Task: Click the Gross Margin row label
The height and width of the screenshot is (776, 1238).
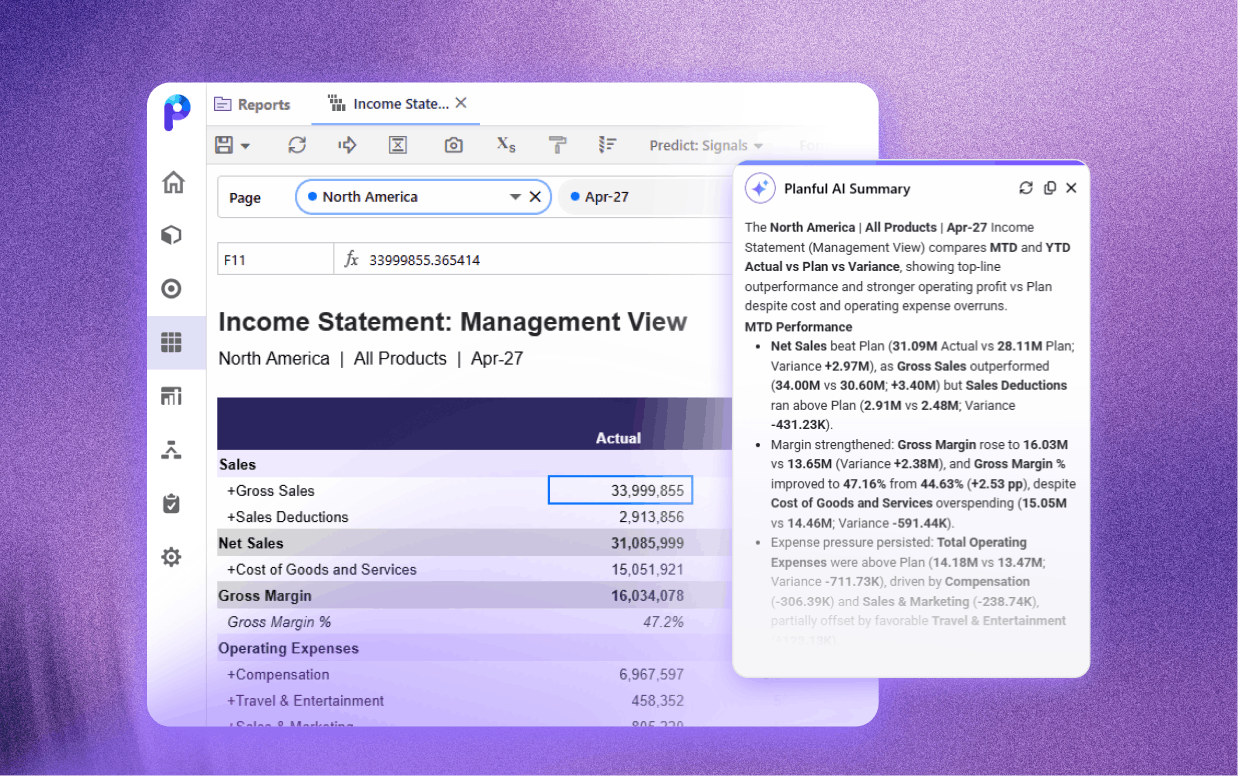Action: [x=265, y=595]
